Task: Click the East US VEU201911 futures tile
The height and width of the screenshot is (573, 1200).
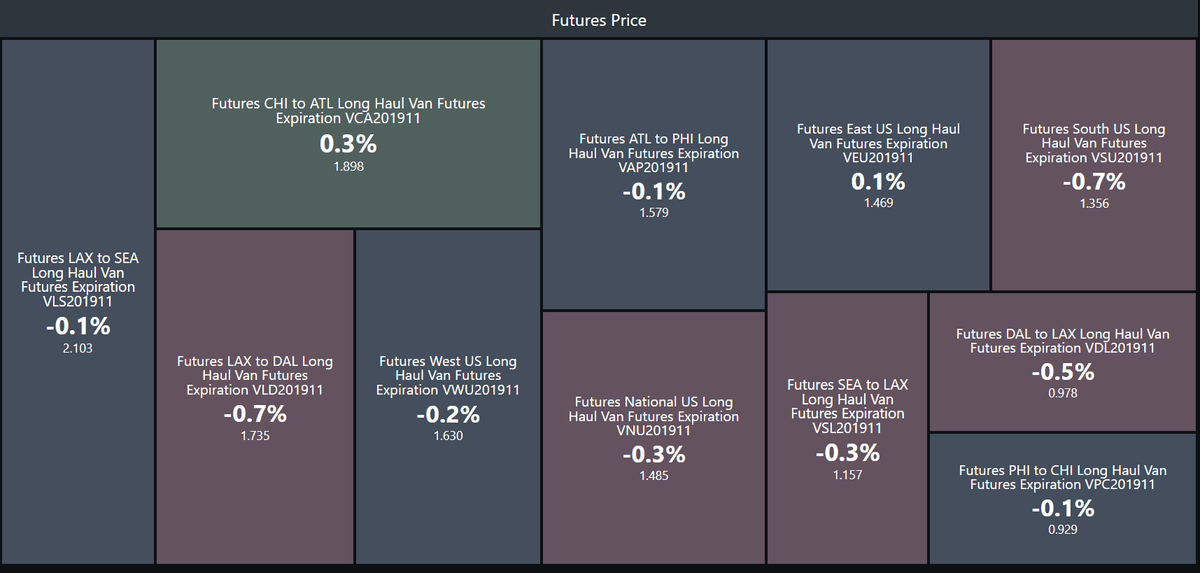Action: click(878, 166)
